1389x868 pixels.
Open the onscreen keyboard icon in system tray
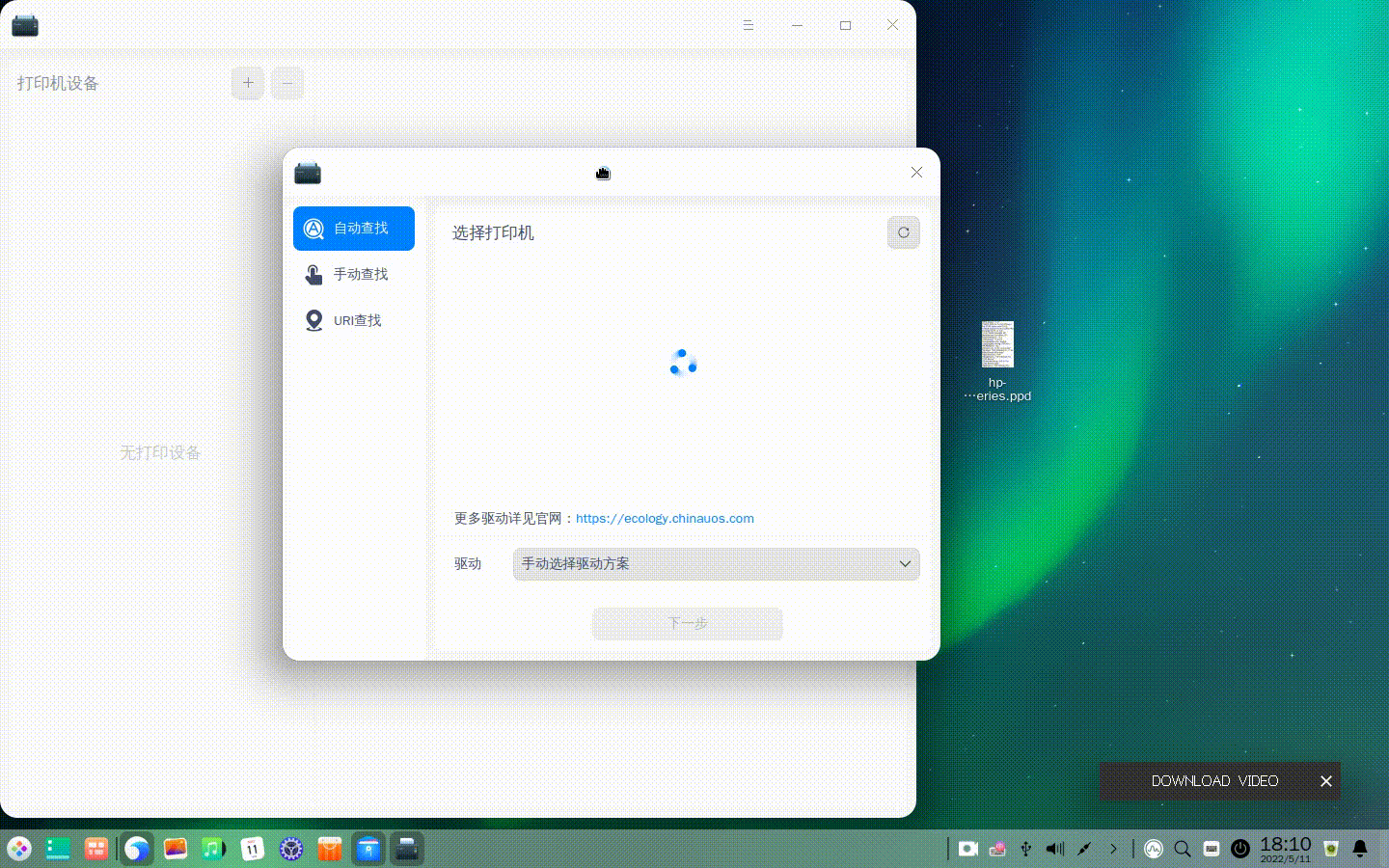(x=1212, y=849)
